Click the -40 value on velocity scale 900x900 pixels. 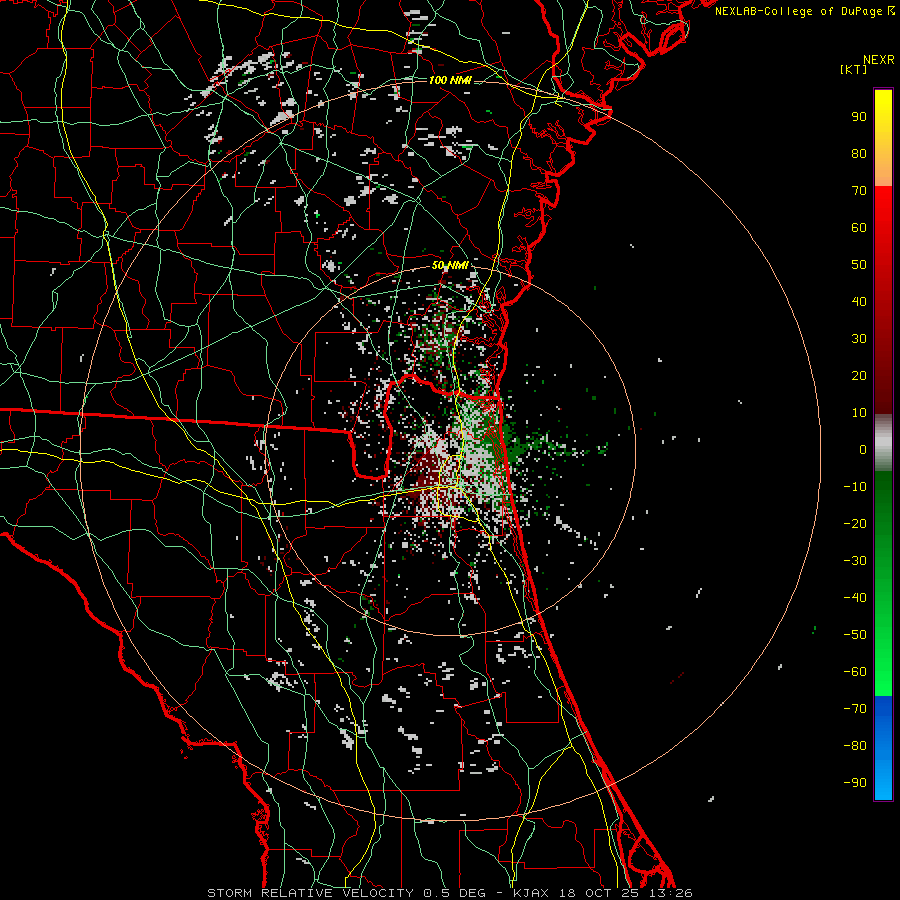click(855, 598)
